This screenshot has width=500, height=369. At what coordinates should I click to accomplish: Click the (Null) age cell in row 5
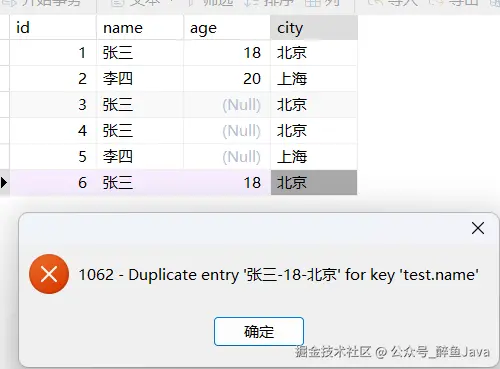[227, 157]
